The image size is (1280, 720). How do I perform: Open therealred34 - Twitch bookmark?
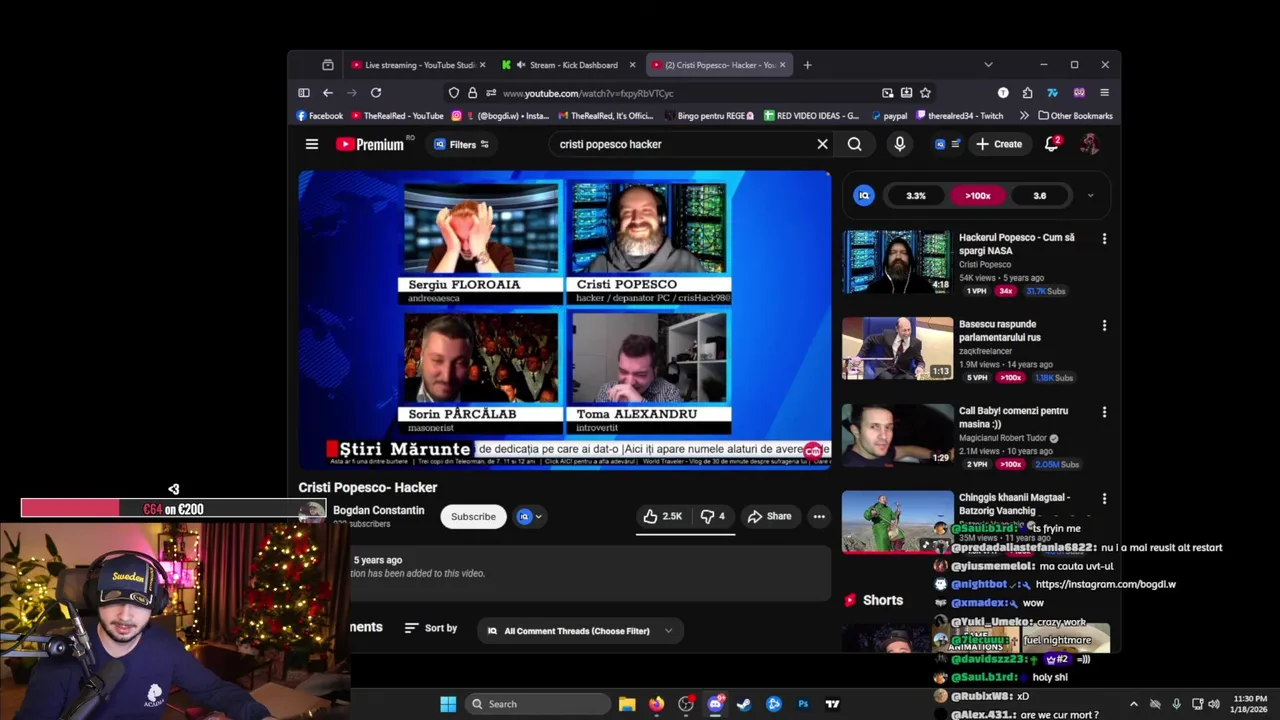click(x=958, y=116)
